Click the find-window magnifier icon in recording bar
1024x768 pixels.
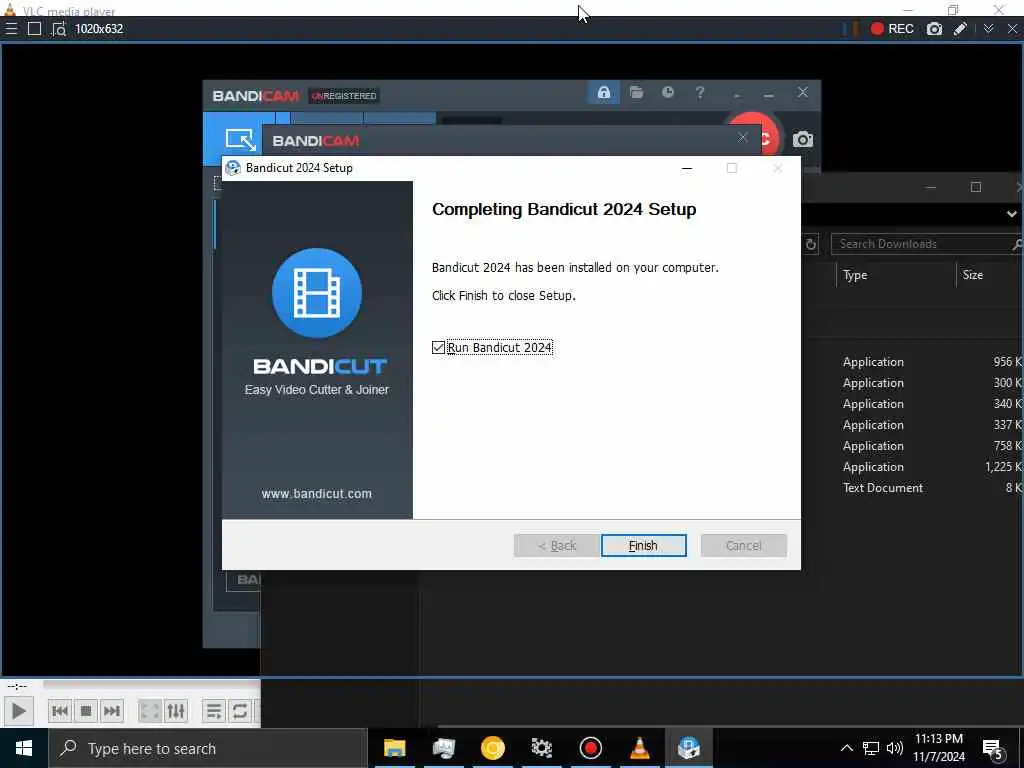point(59,29)
